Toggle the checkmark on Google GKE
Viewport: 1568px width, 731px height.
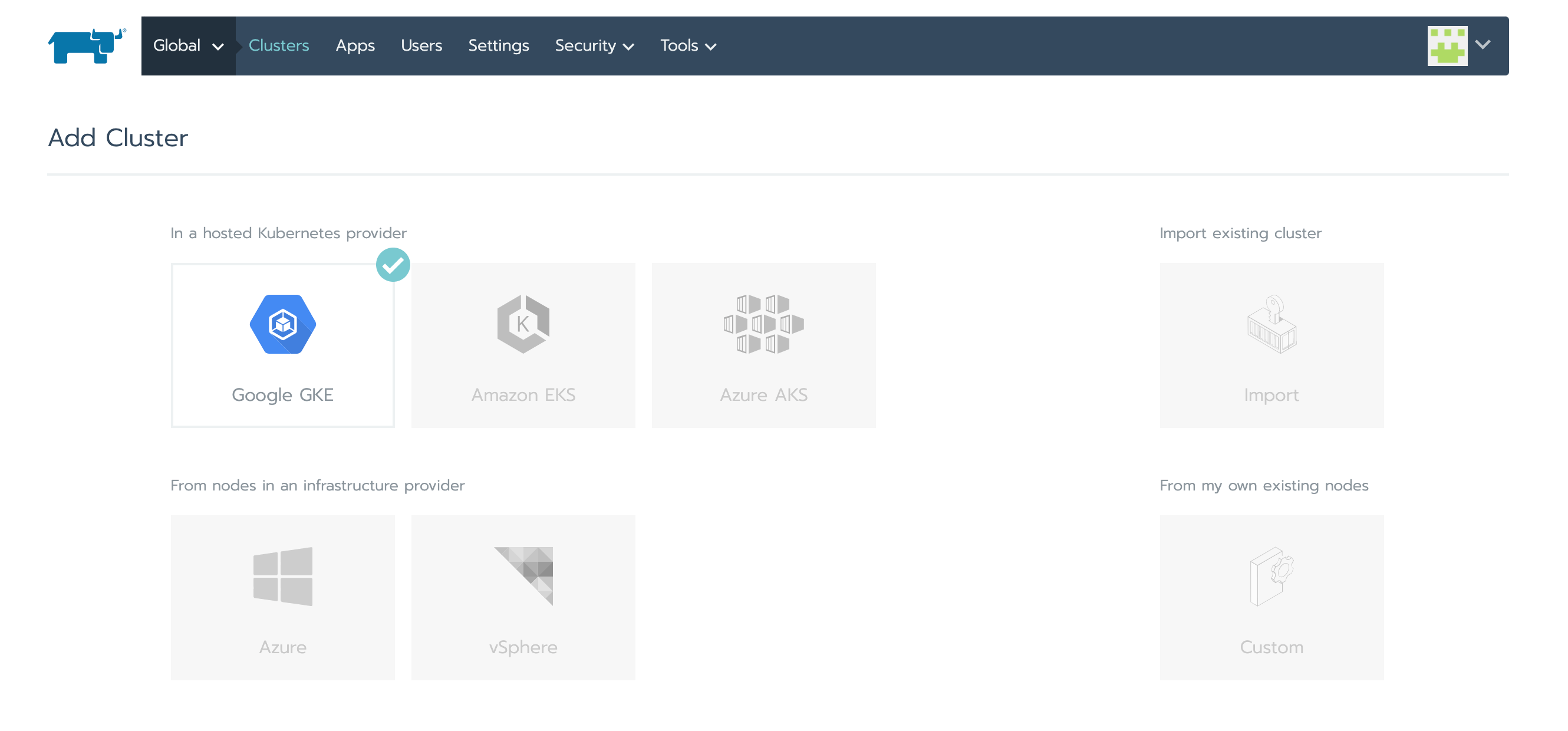[393, 265]
